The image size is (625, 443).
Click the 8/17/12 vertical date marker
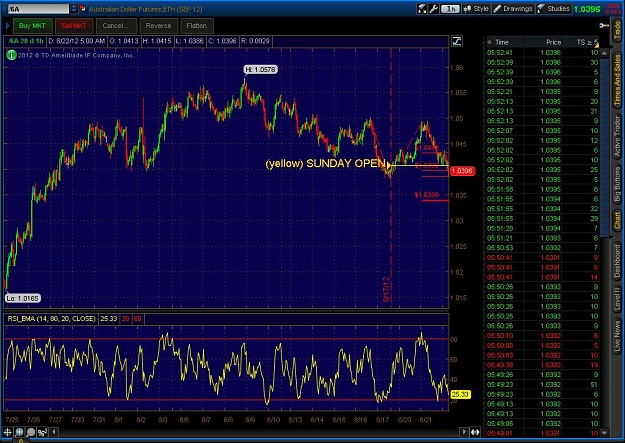pyautogui.click(x=386, y=289)
